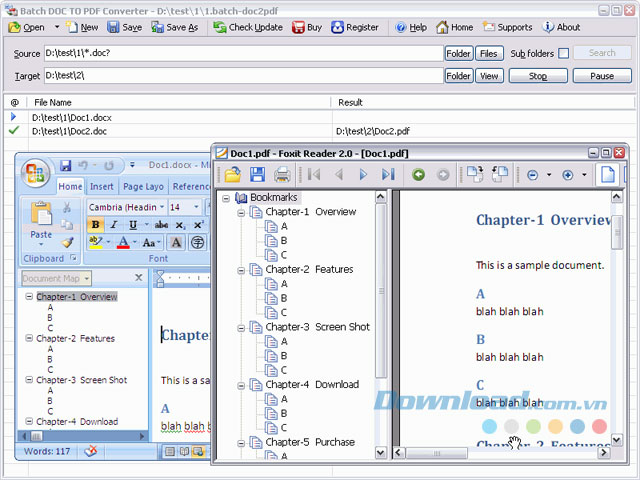Switch to the Home tab in Word
Screen dimensions: 640x480
click(x=70, y=187)
